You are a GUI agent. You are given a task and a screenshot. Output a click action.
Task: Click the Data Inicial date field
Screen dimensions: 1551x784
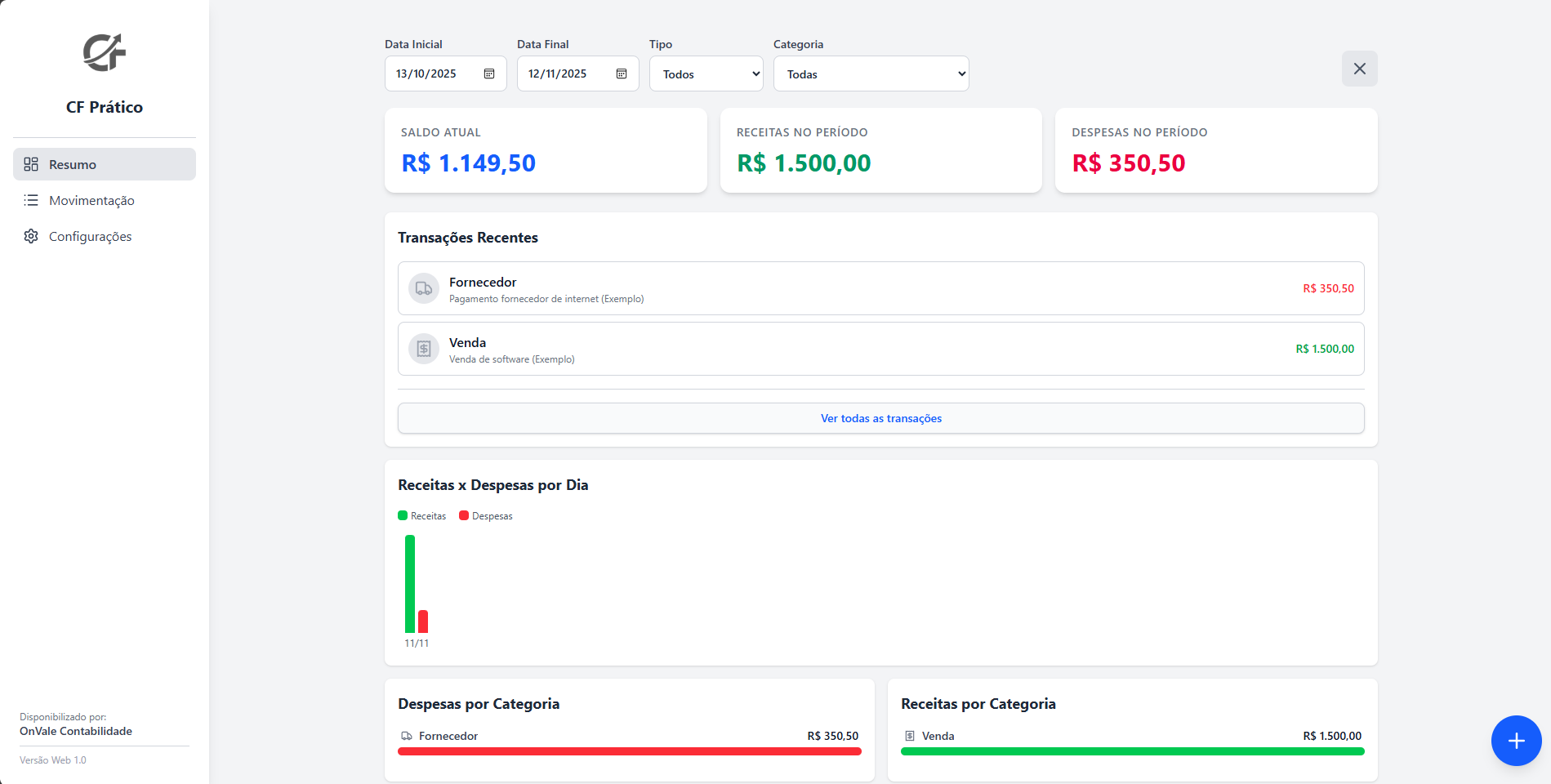tap(433, 73)
